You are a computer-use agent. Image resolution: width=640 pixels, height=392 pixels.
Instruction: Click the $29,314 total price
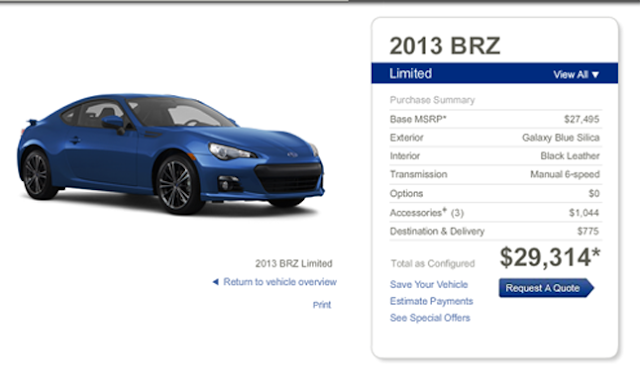[550, 257]
